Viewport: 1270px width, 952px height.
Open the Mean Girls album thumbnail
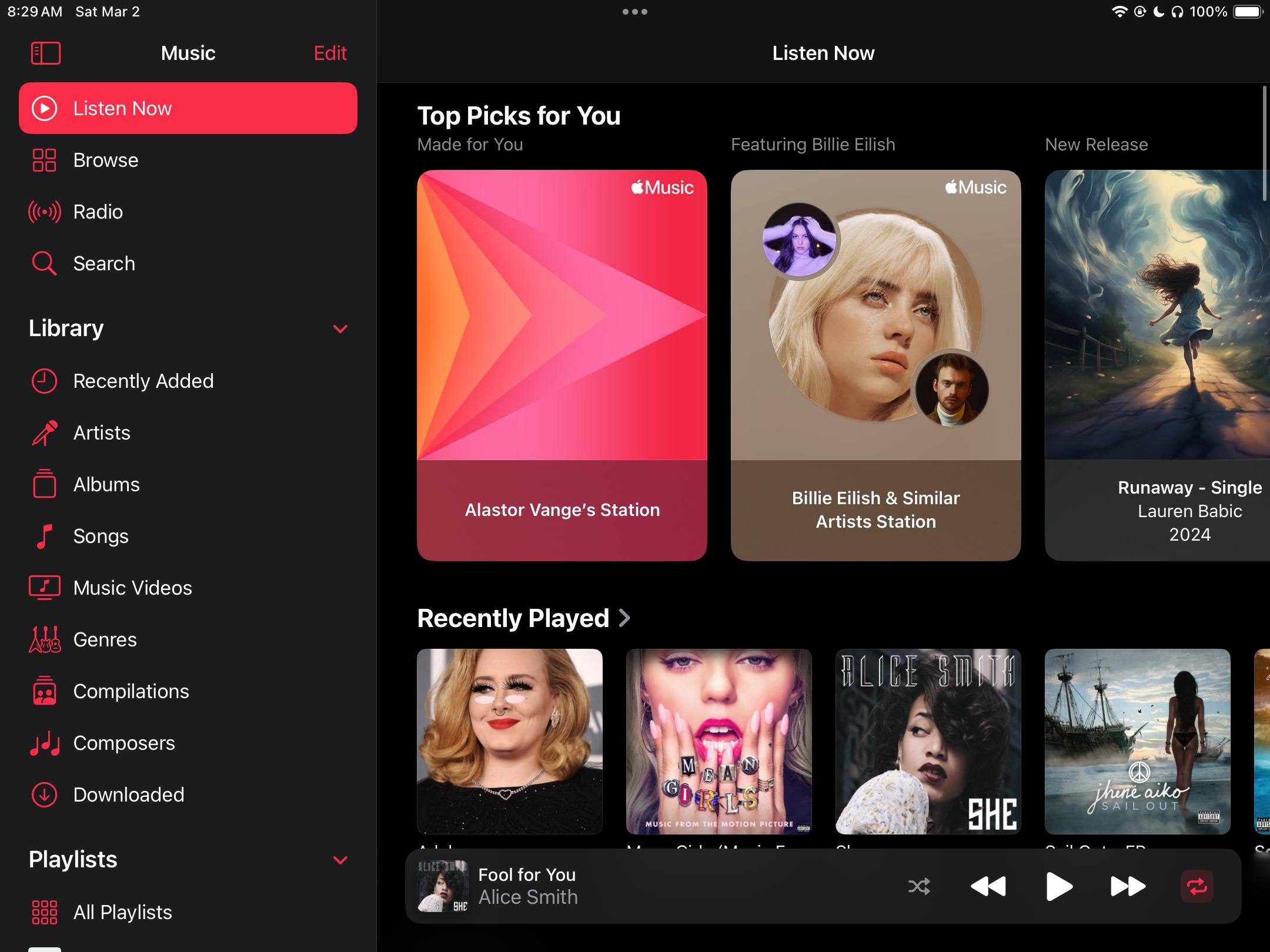tap(718, 741)
